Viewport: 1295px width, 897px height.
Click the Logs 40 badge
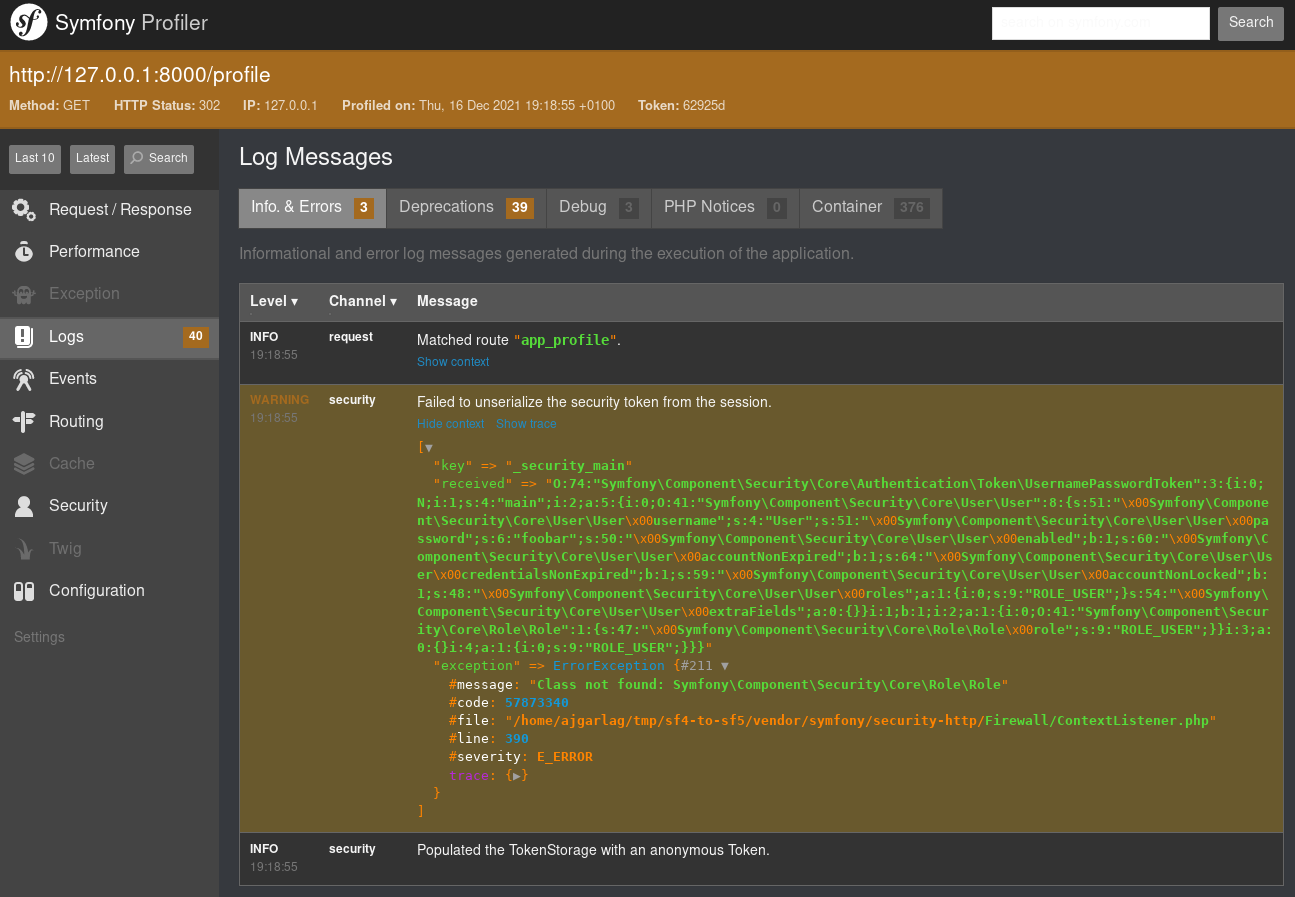coord(196,337)
